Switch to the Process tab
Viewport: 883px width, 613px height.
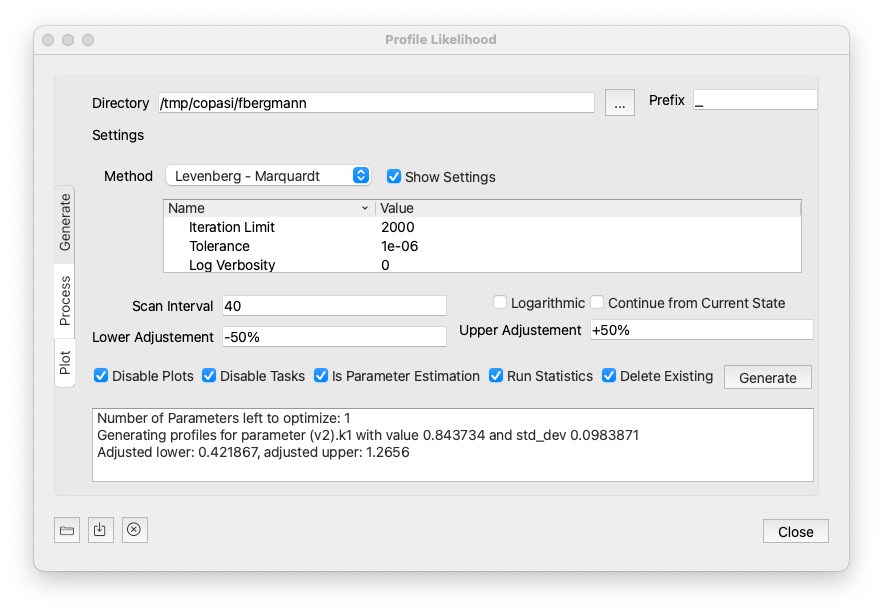click(x=65, y=300)
